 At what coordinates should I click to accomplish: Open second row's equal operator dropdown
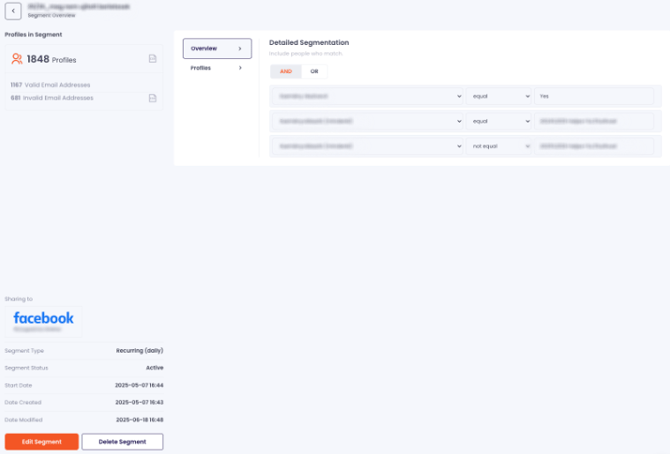pyautogui.click(x=500, y=121)
